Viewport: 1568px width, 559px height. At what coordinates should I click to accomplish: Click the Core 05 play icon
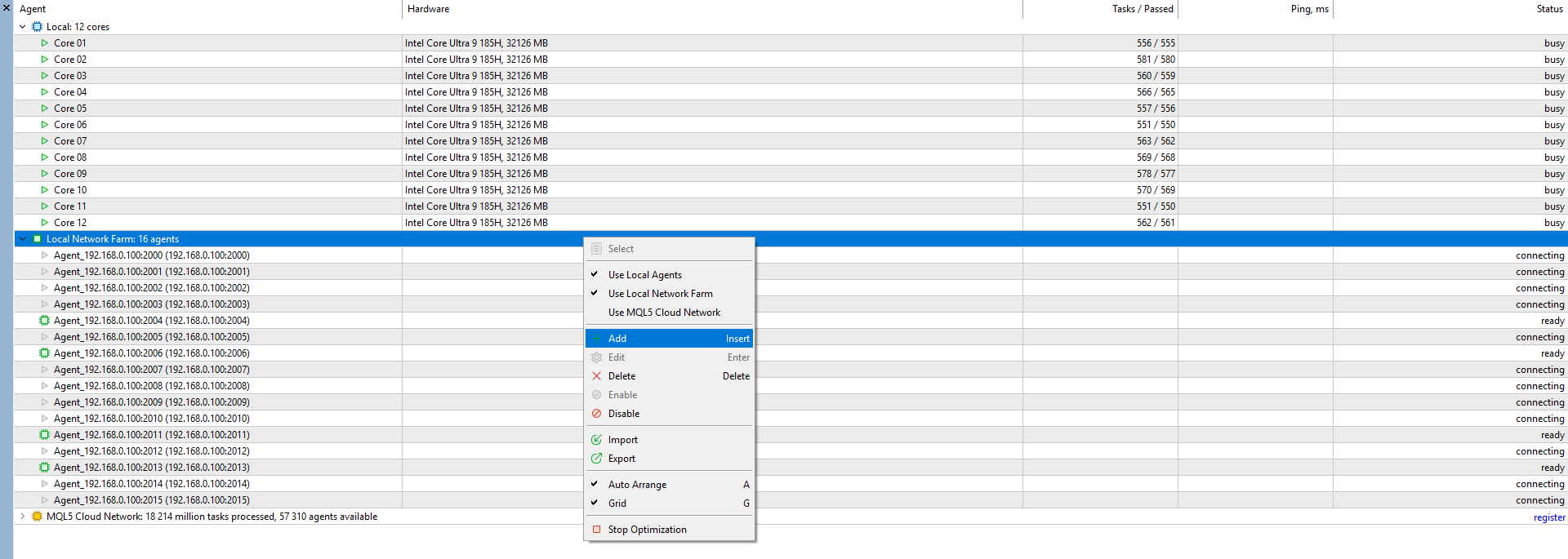tap(45, 109)
